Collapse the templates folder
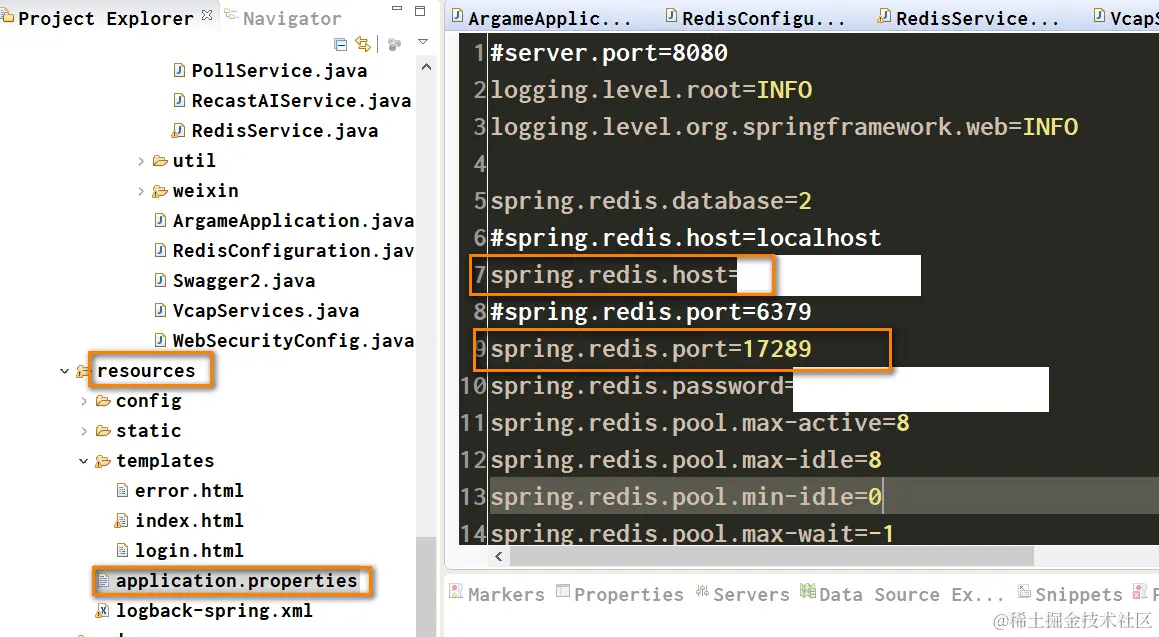This screenshot has height=637, width=1159. tap(84, 461)
